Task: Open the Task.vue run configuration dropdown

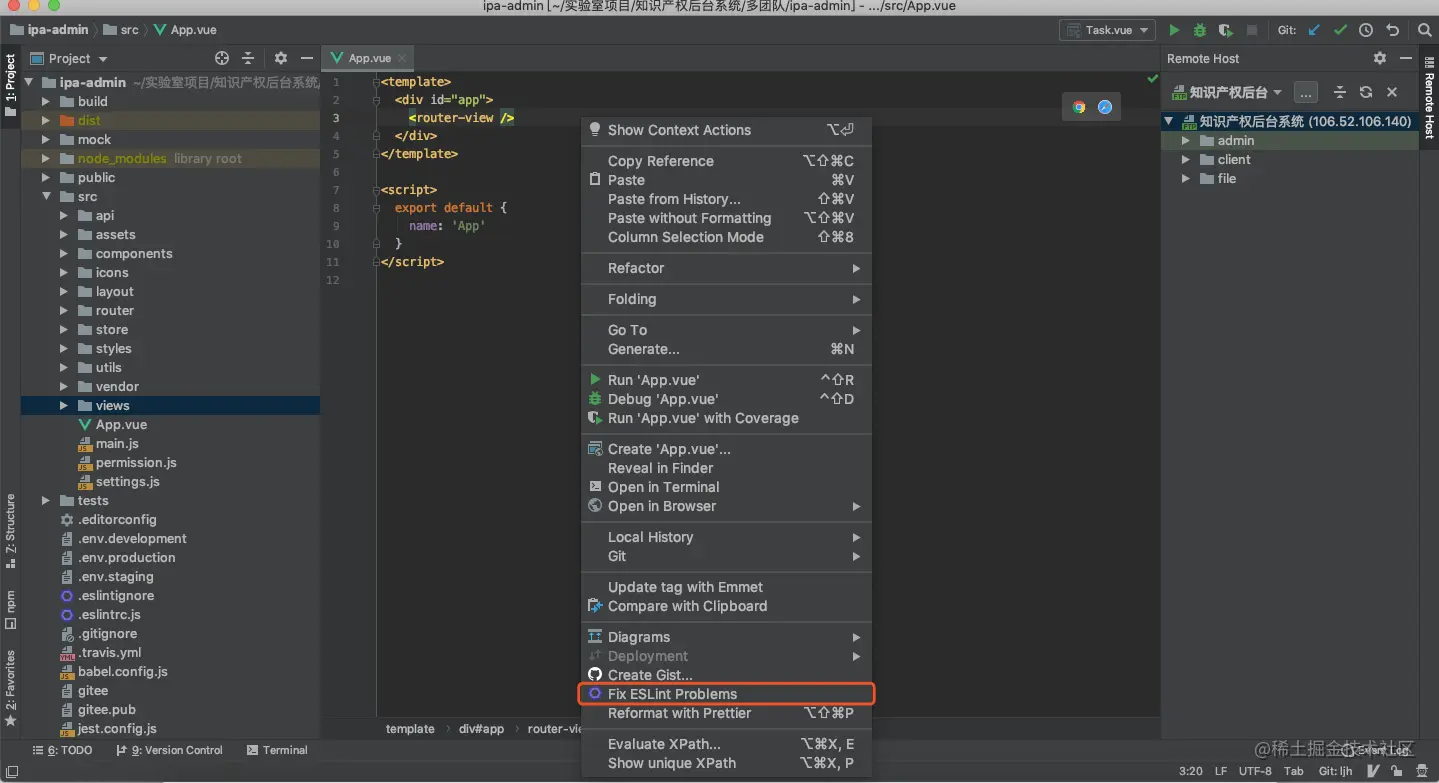Action: [1107, 30]
